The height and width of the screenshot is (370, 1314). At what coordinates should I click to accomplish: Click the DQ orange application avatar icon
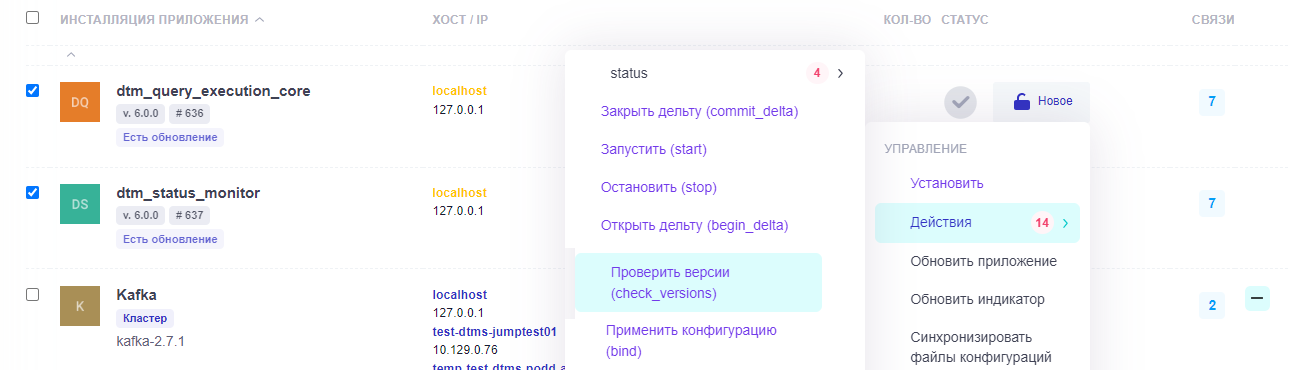(x=80, y=102)
